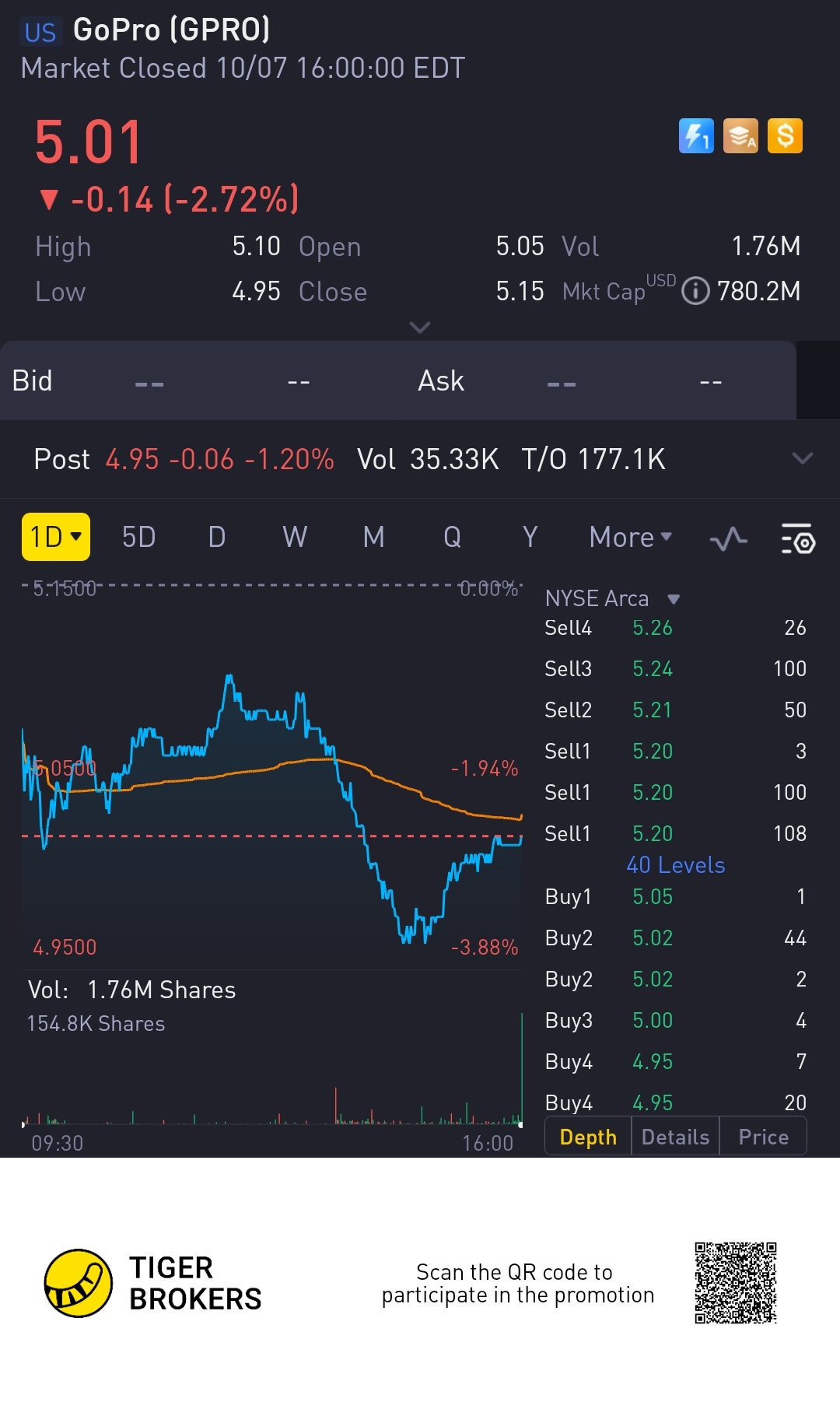The image size is (840, 1409).
Task: Switch to the Details tab
Action: 675,1137
